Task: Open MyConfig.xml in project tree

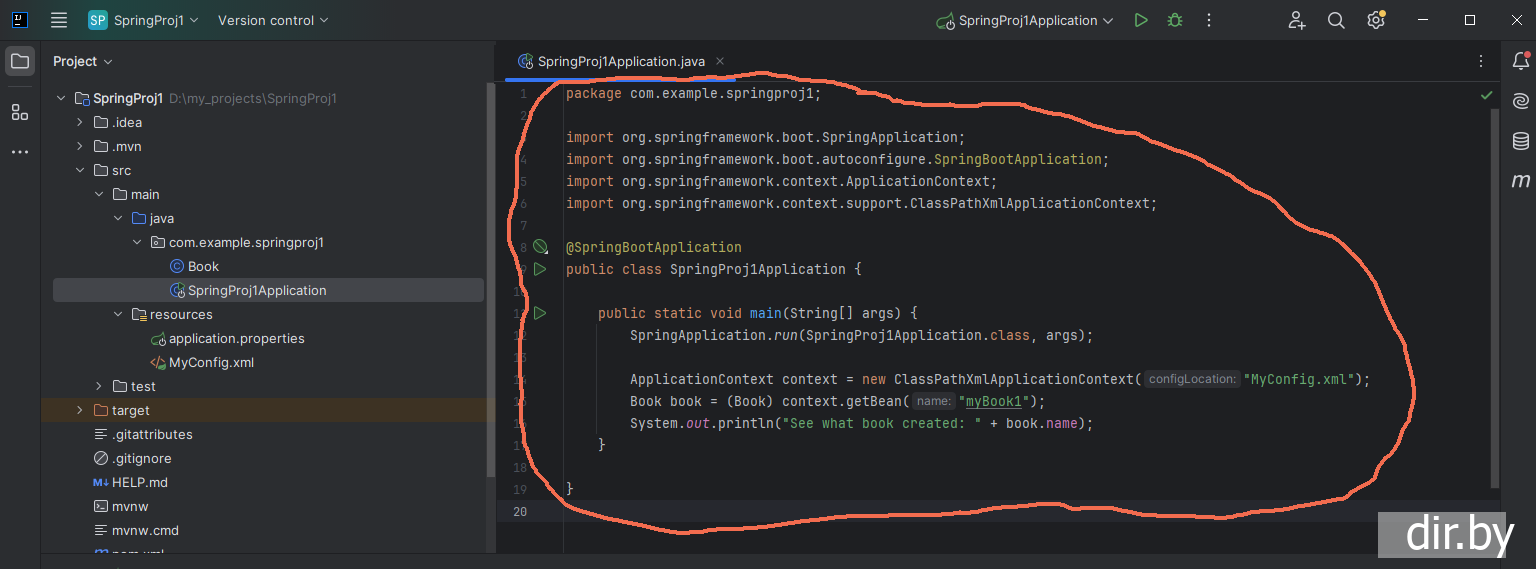Action: click(x=211, y=362)
